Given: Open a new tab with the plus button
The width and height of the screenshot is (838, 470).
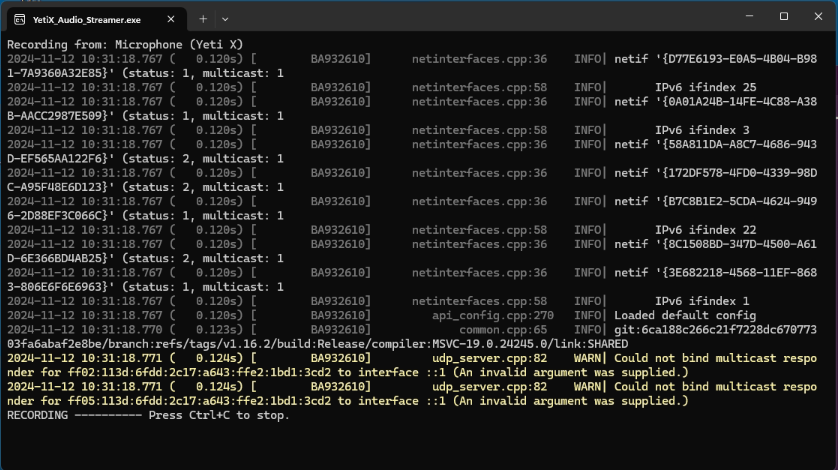Looking at the screenshot, I should (x=203, y=19).
